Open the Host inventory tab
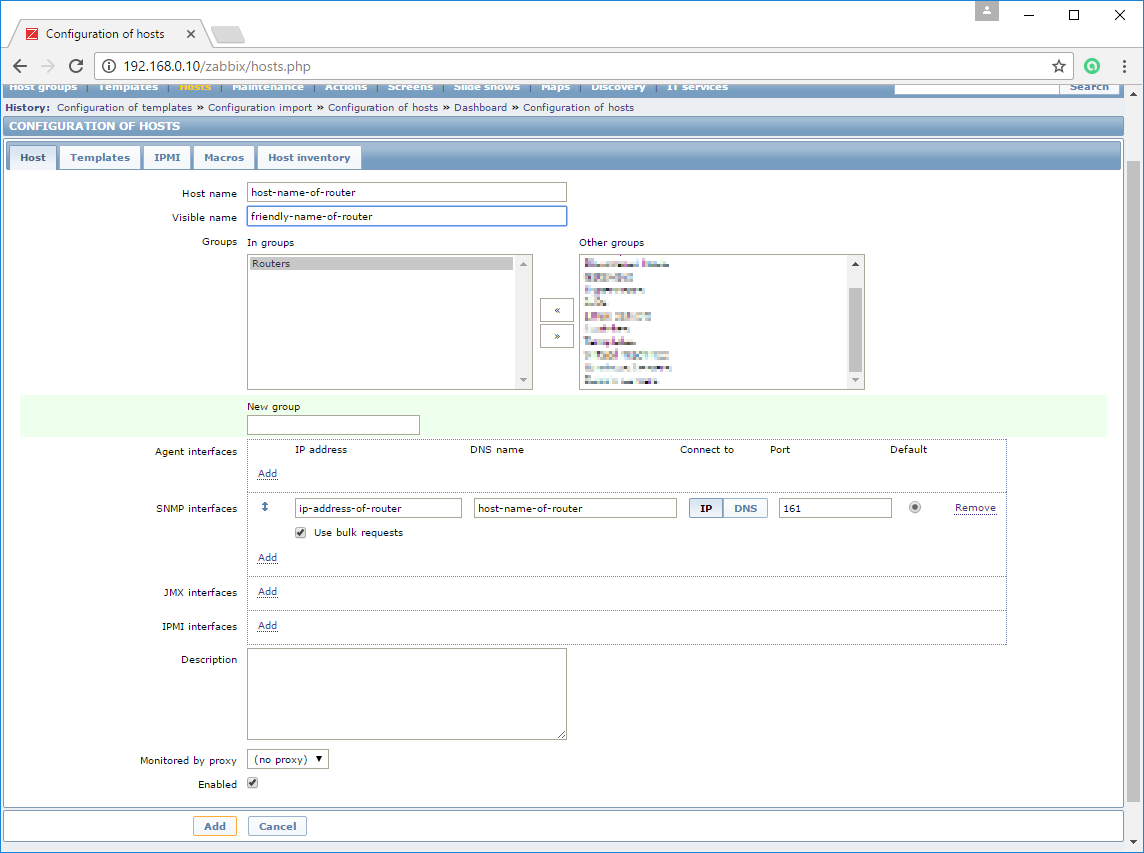Image resolution: width=1144 pixels, height=853 pixels. pyautogui.click(x=309, y=158)
